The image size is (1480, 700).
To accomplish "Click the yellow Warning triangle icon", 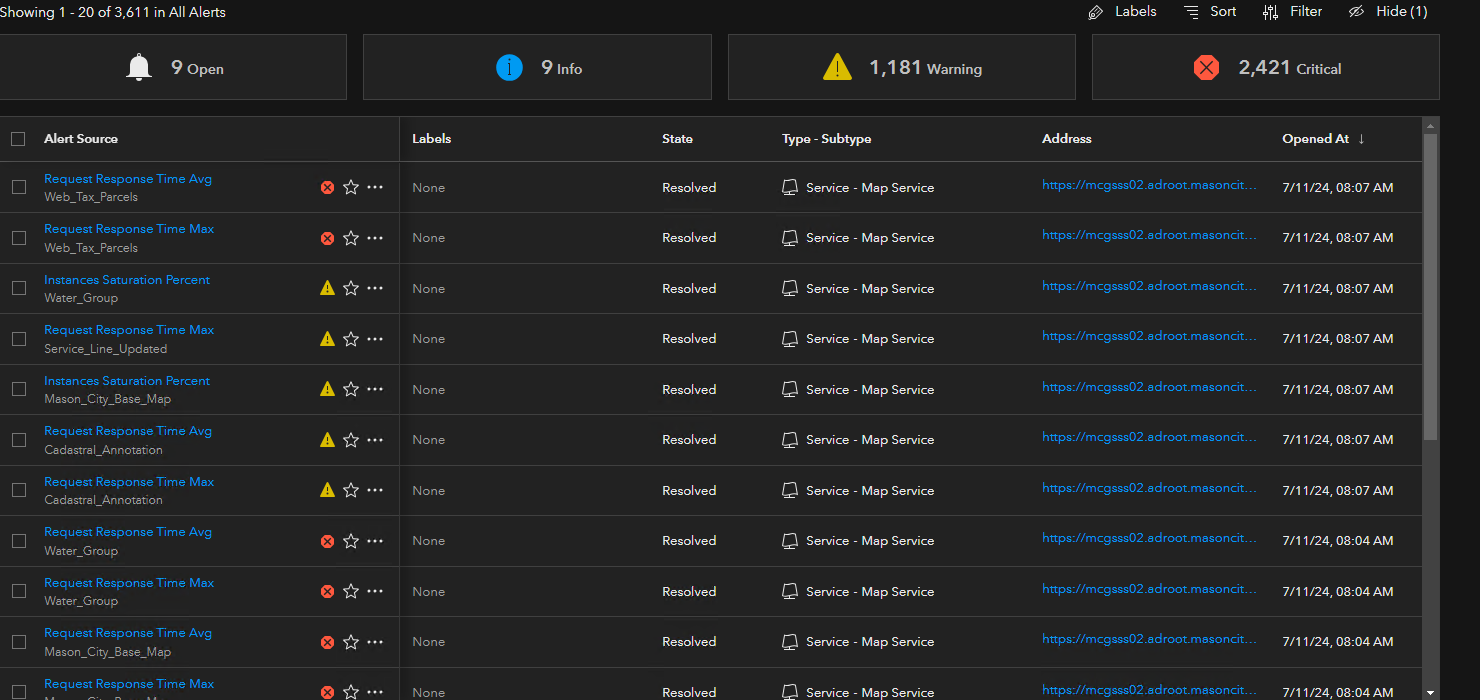I will [837, 67].
